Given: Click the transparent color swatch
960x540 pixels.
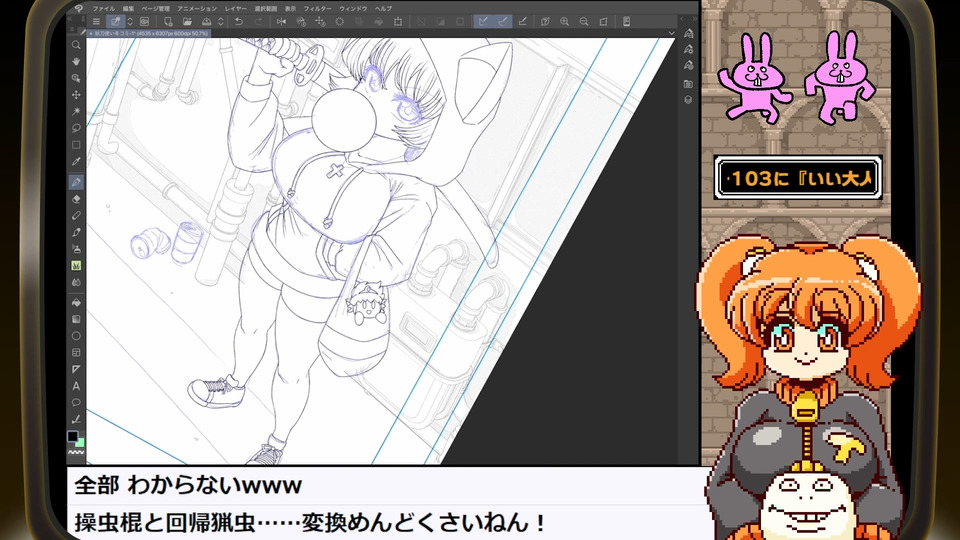Looking at the screenshot, I should tap(76, 452).
